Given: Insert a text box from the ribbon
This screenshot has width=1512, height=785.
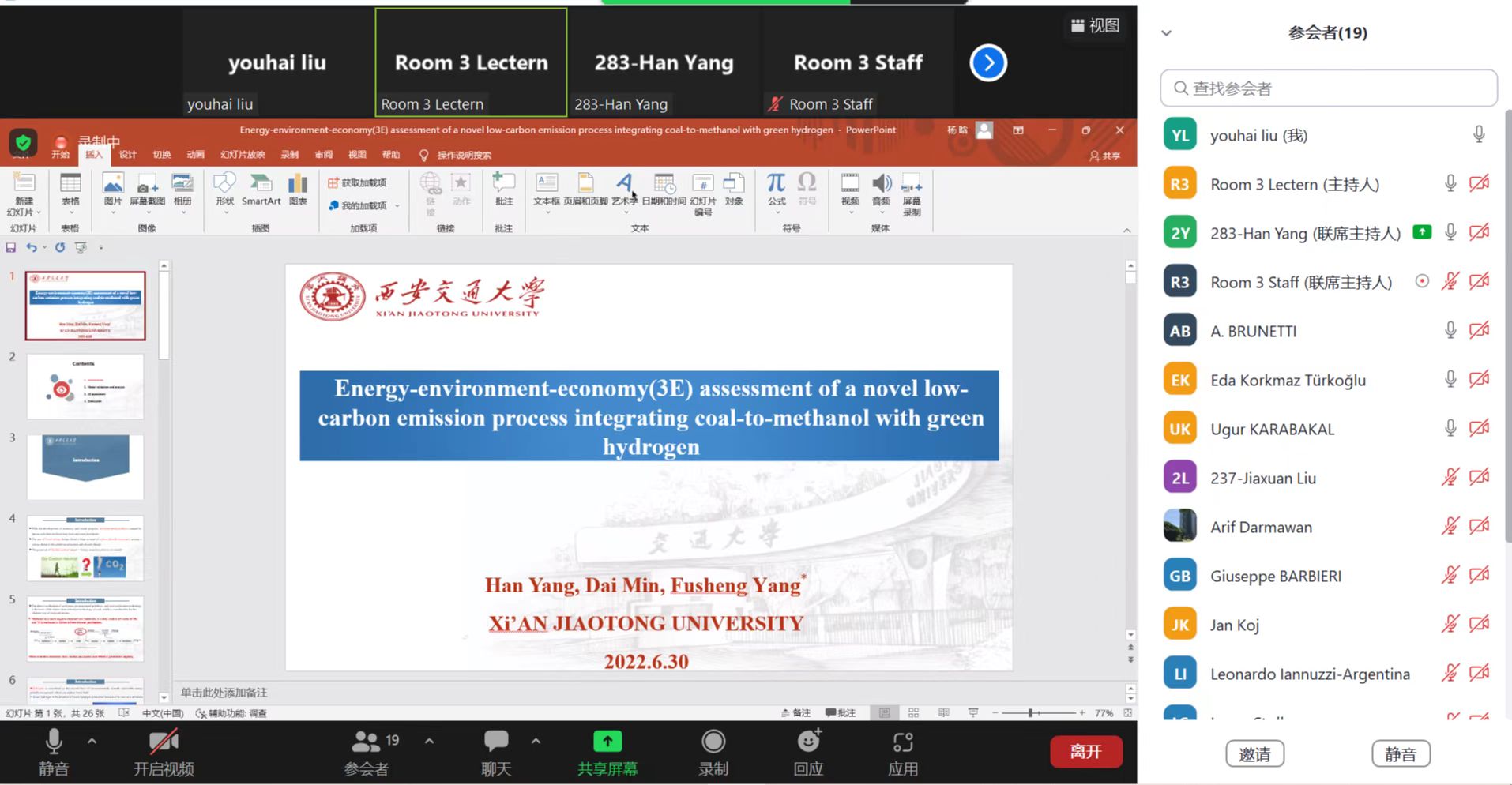Looking at the screenshot, I should [546, 190].
